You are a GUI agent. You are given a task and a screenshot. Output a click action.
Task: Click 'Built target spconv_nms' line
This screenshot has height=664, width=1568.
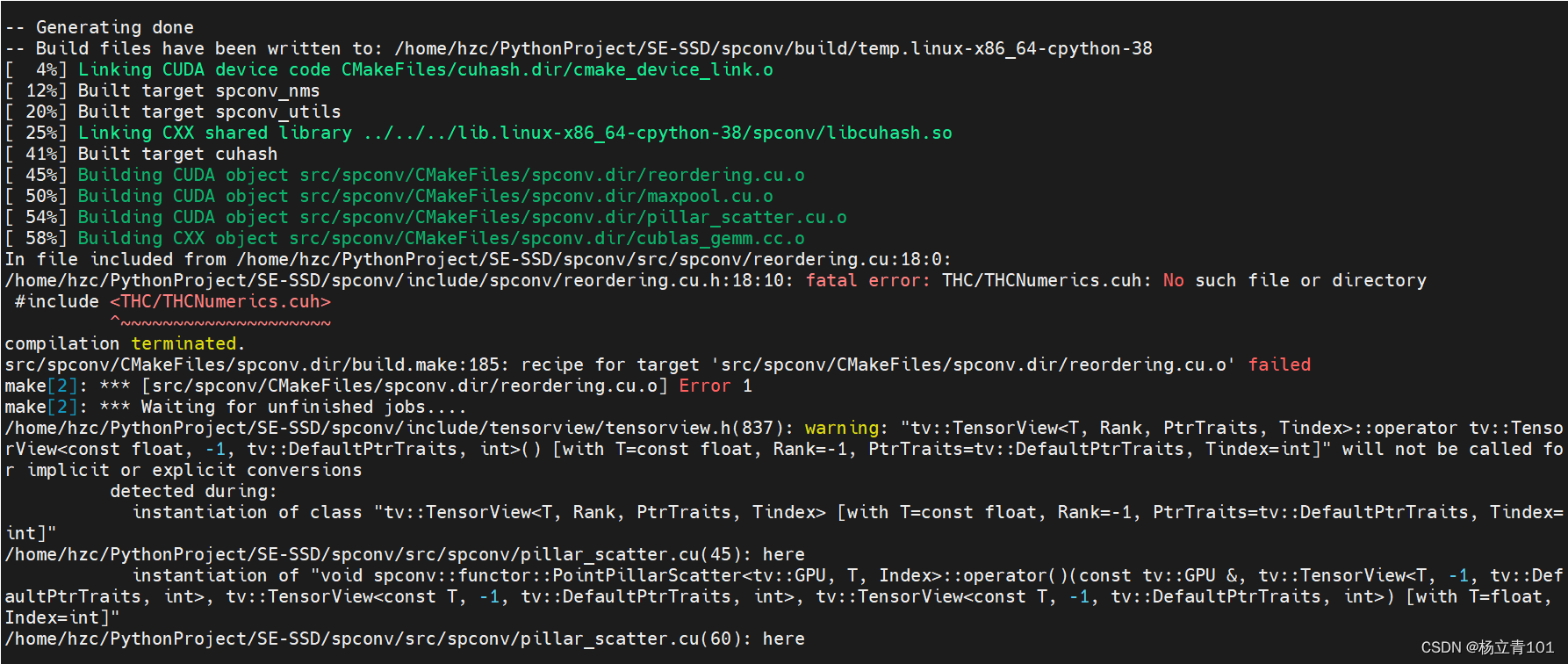point(162,90)
